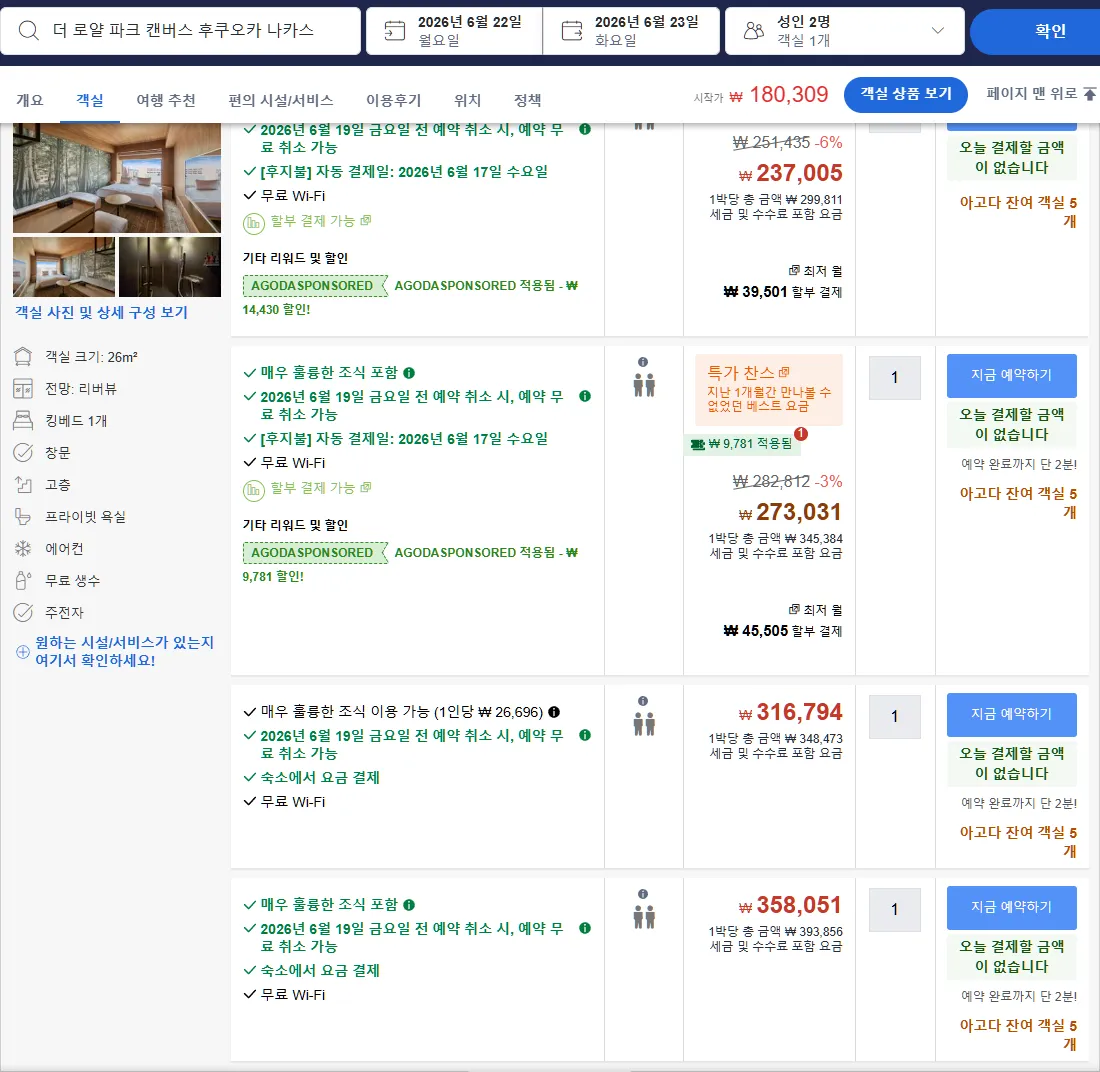Open room quantity selector in the ₩316,794 row
The height and width of the screenshot is (1072, 1100).
(x=894, y=716)
